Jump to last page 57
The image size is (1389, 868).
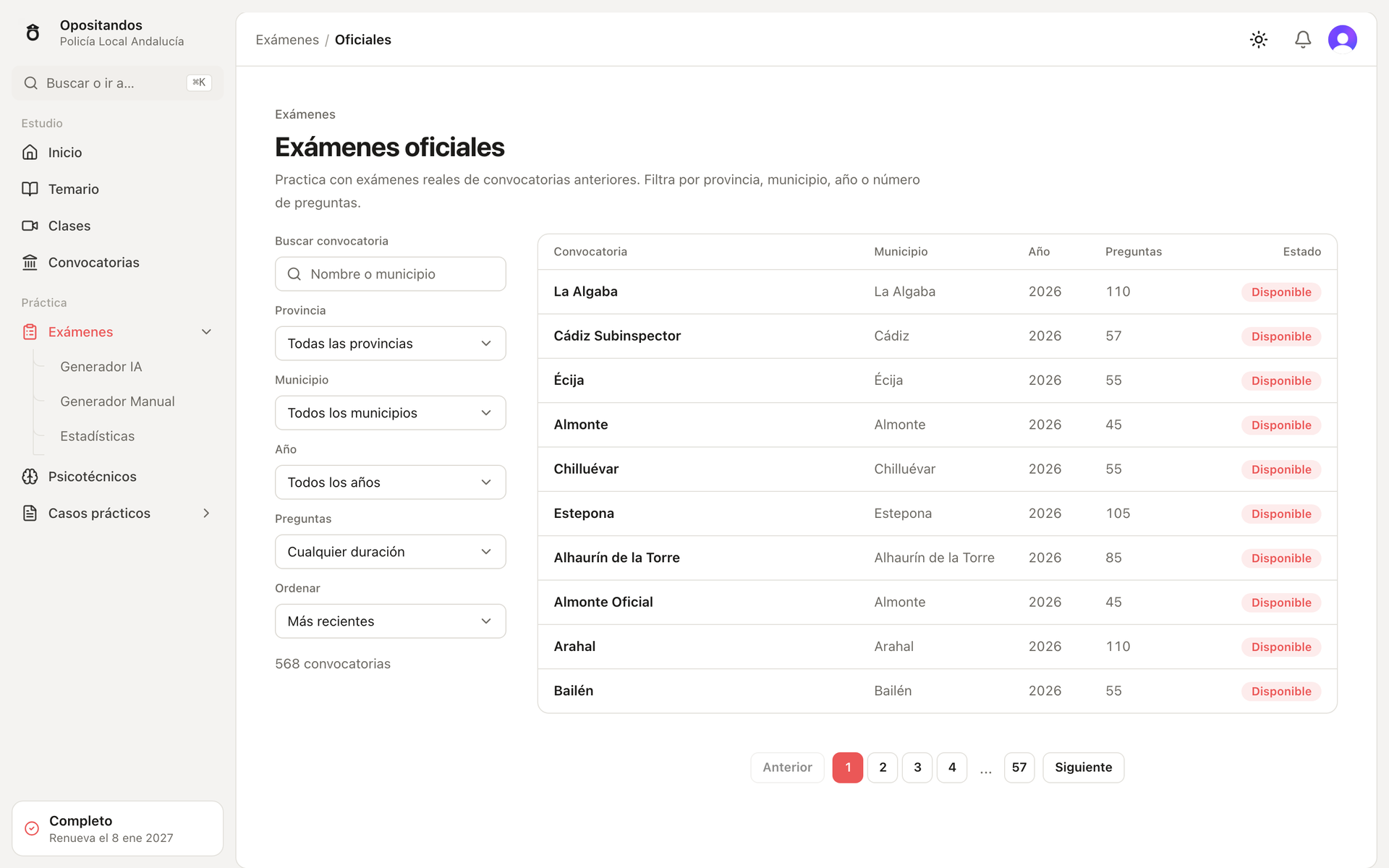[1019, 767]
